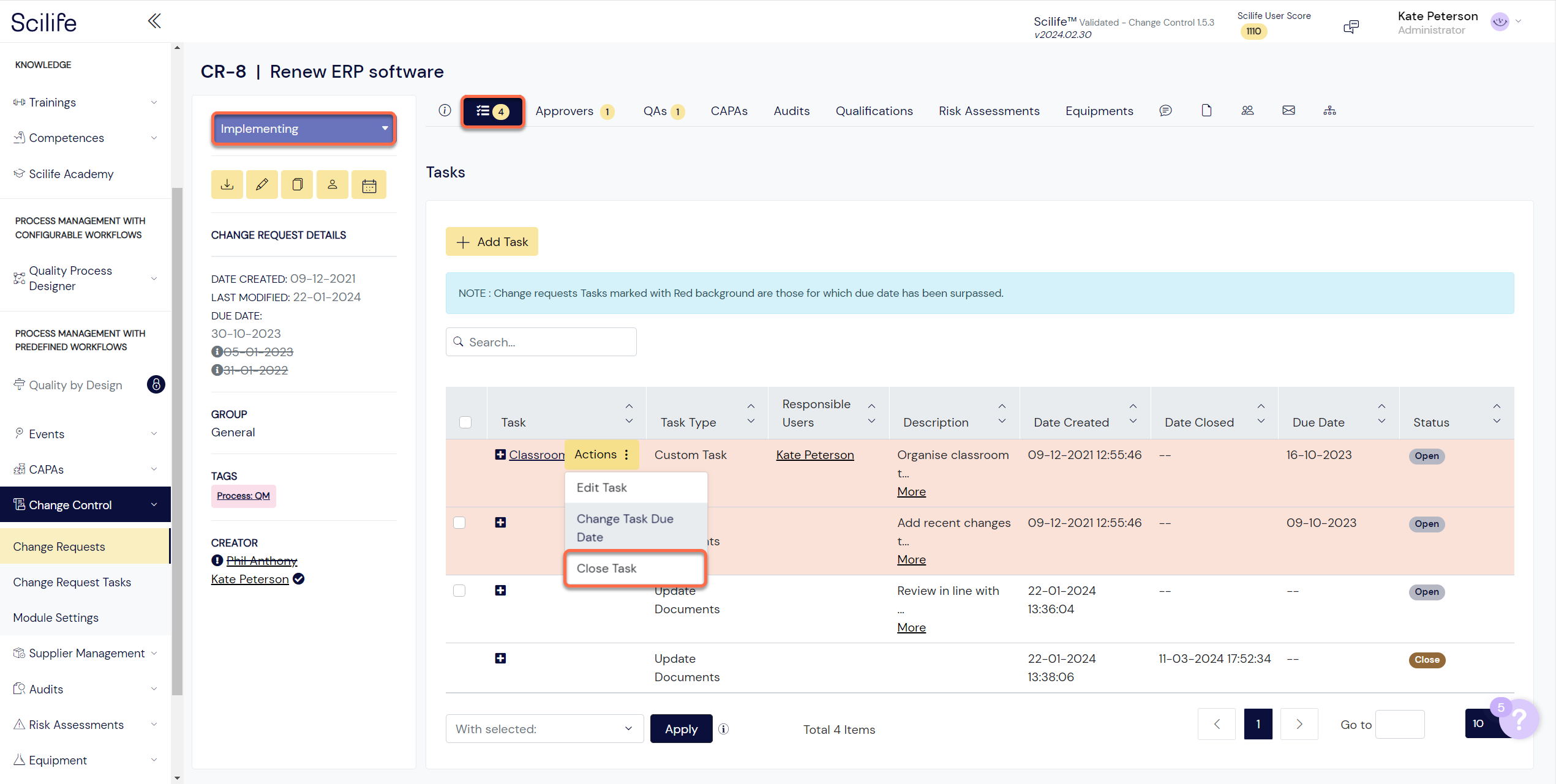1556x784 pixels.
Task: Go to the previous page arrow
Action: 1217,724
